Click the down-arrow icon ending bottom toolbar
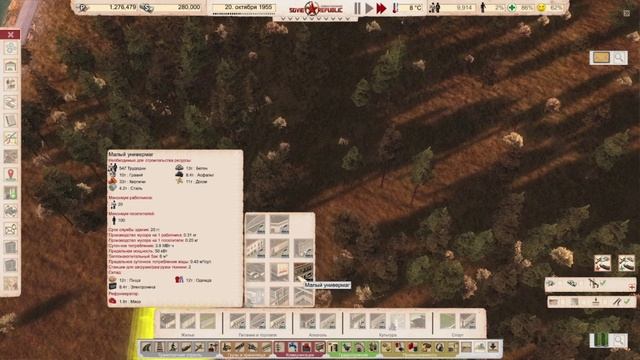Image resolution: width=640 pixels, height=360 pixels. [x=493, y=347]
